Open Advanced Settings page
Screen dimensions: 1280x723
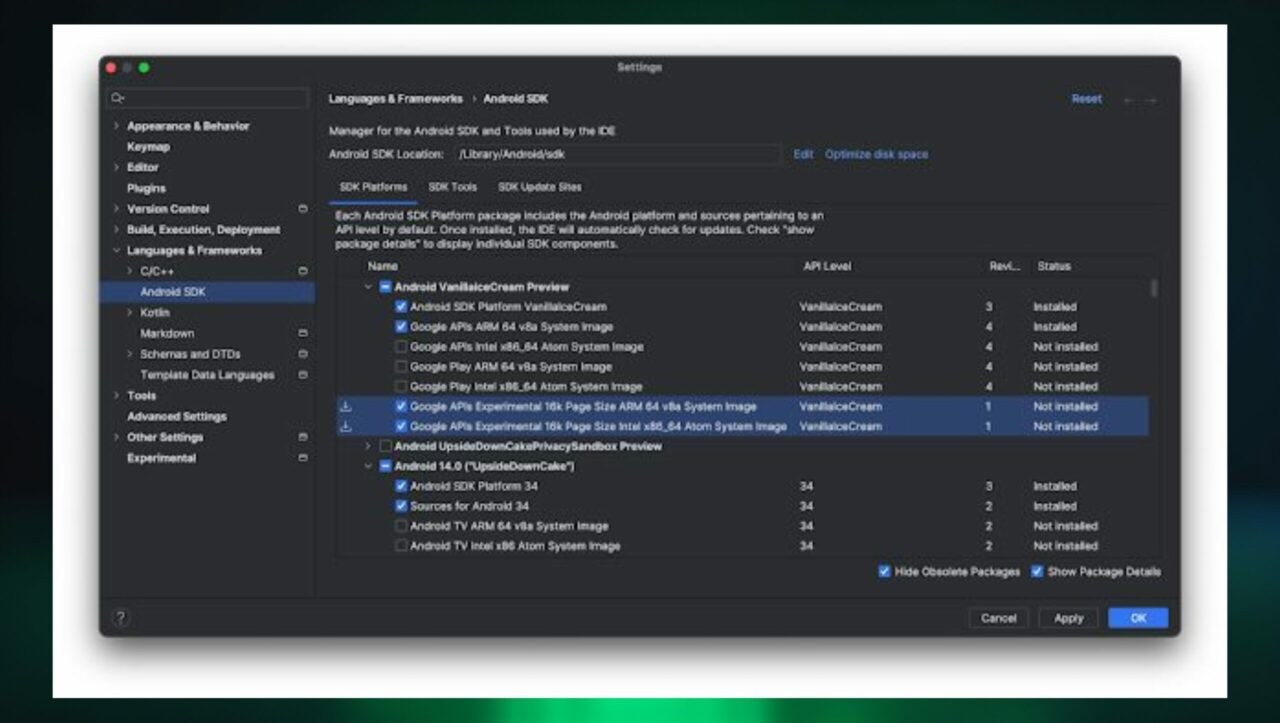tap(176, 417)
